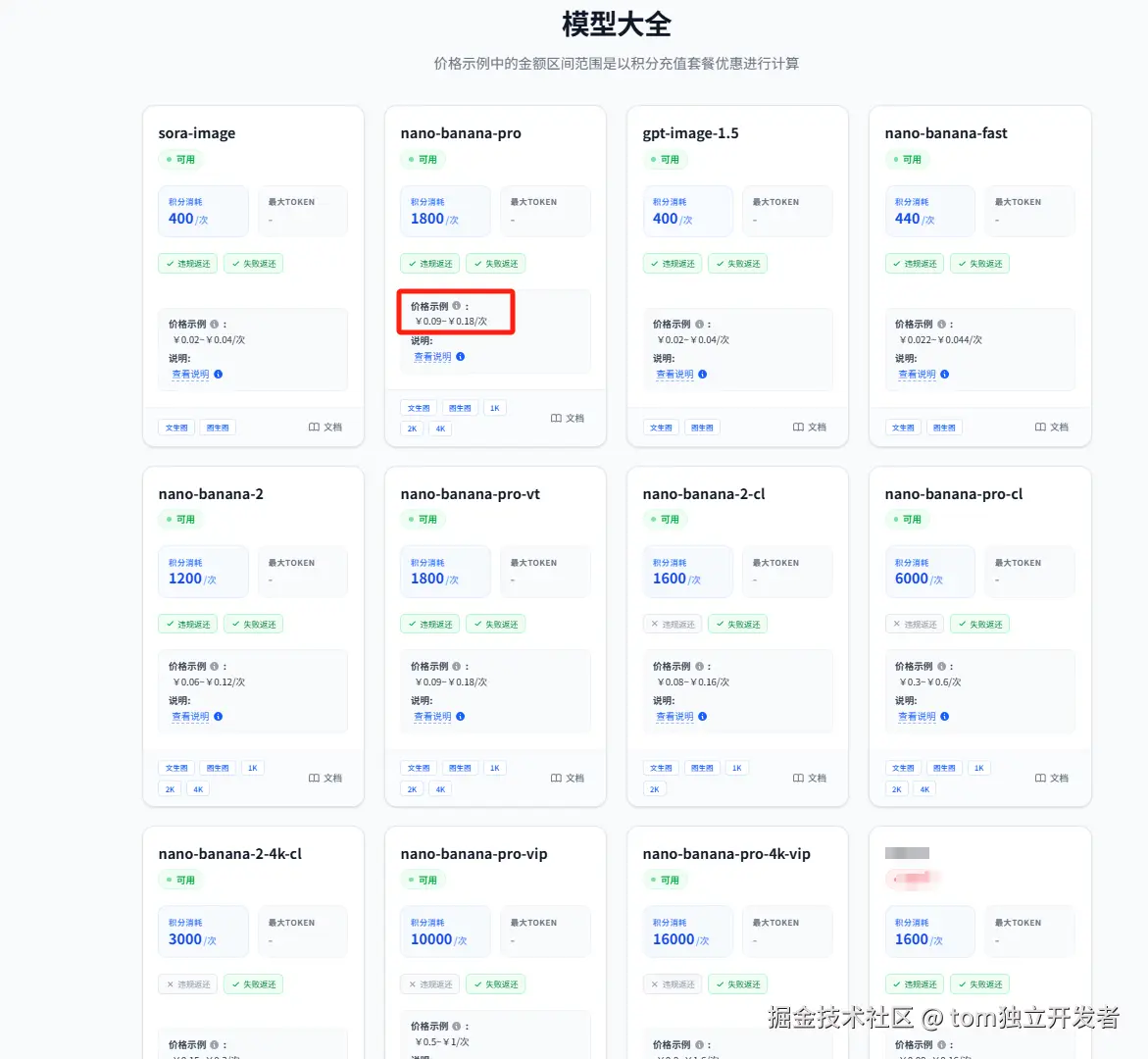Select the 4K tag on nano-banana-pro-cl
The image size is (1148, 1059).
tap(924, 789)
